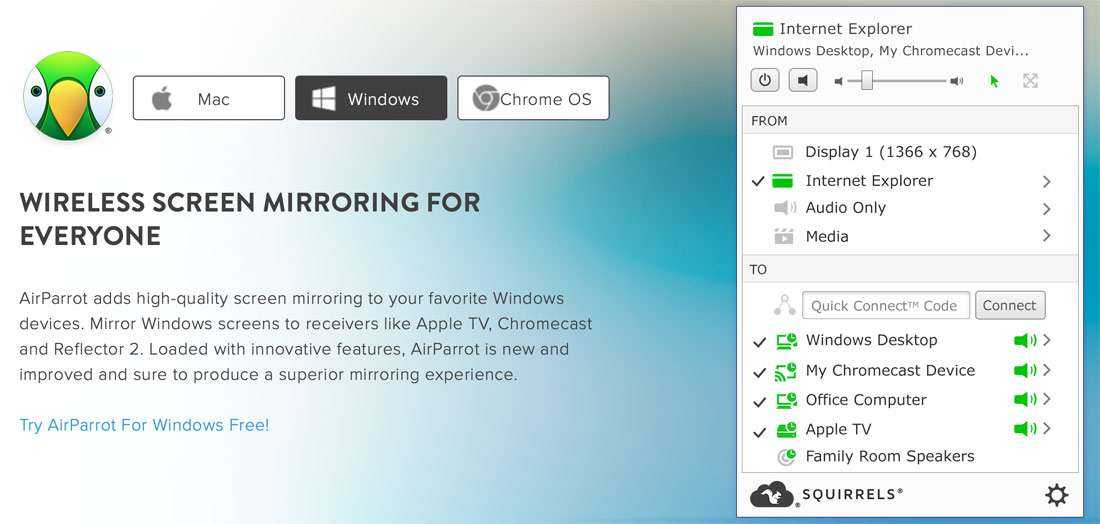Click the Squirrels cloud logo
This screenshot has height=524, width=1100.
click(x=771, y=495)
